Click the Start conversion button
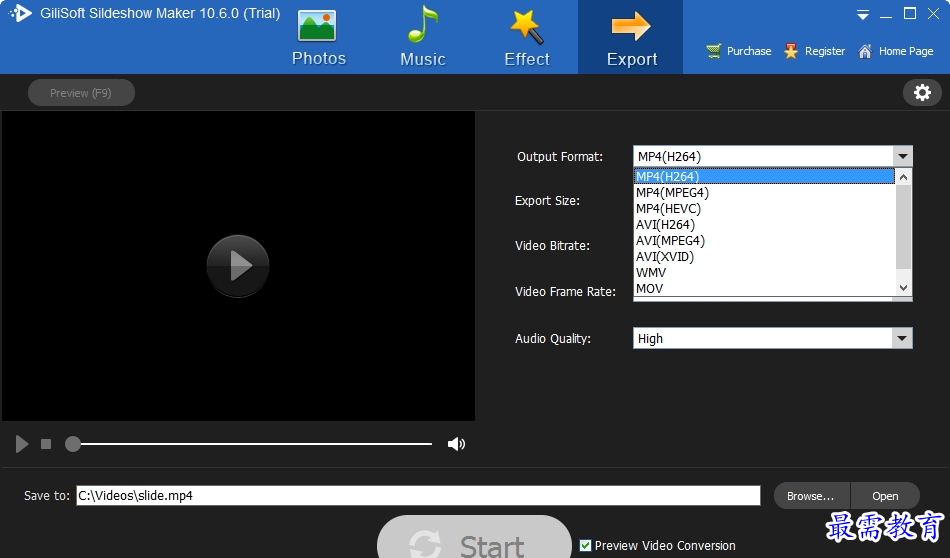This screenshot has height=558, width=950. coord(474,538)
